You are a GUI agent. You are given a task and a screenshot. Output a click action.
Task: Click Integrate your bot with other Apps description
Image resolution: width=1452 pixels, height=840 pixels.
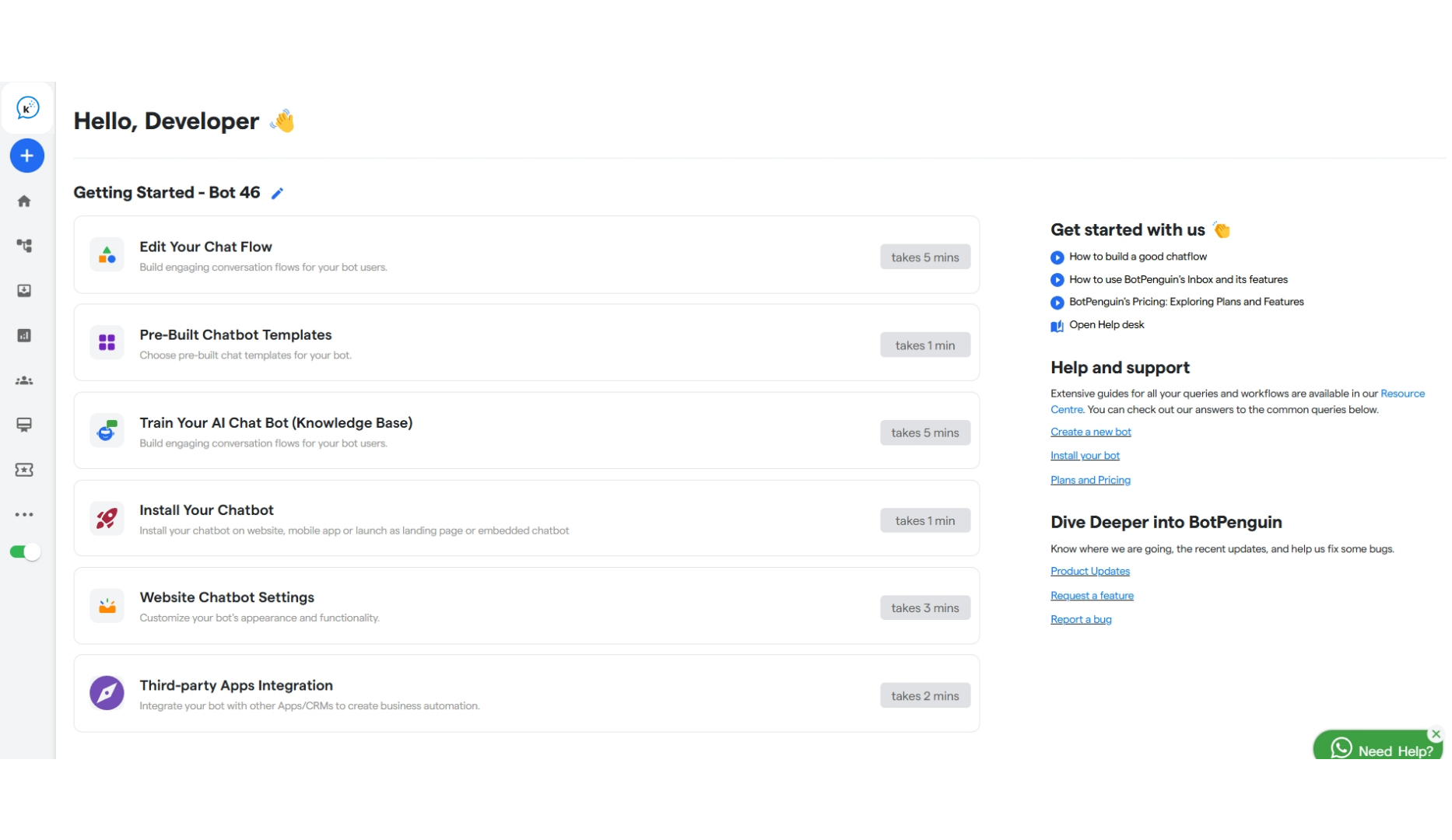309,706
